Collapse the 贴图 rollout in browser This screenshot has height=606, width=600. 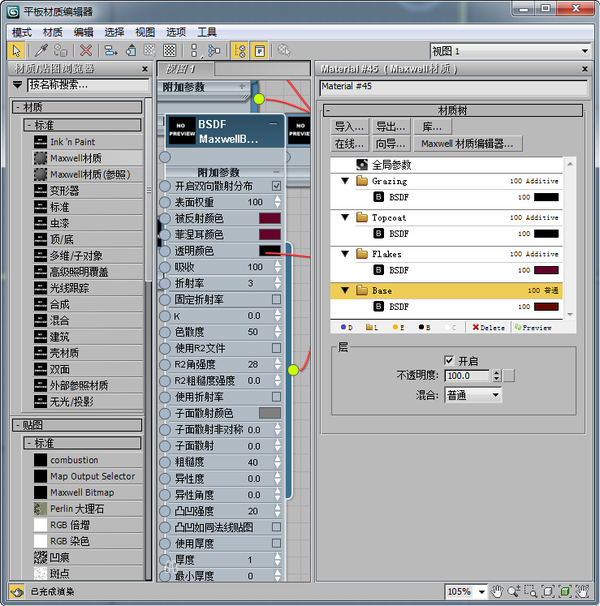(x=77, y=425)
